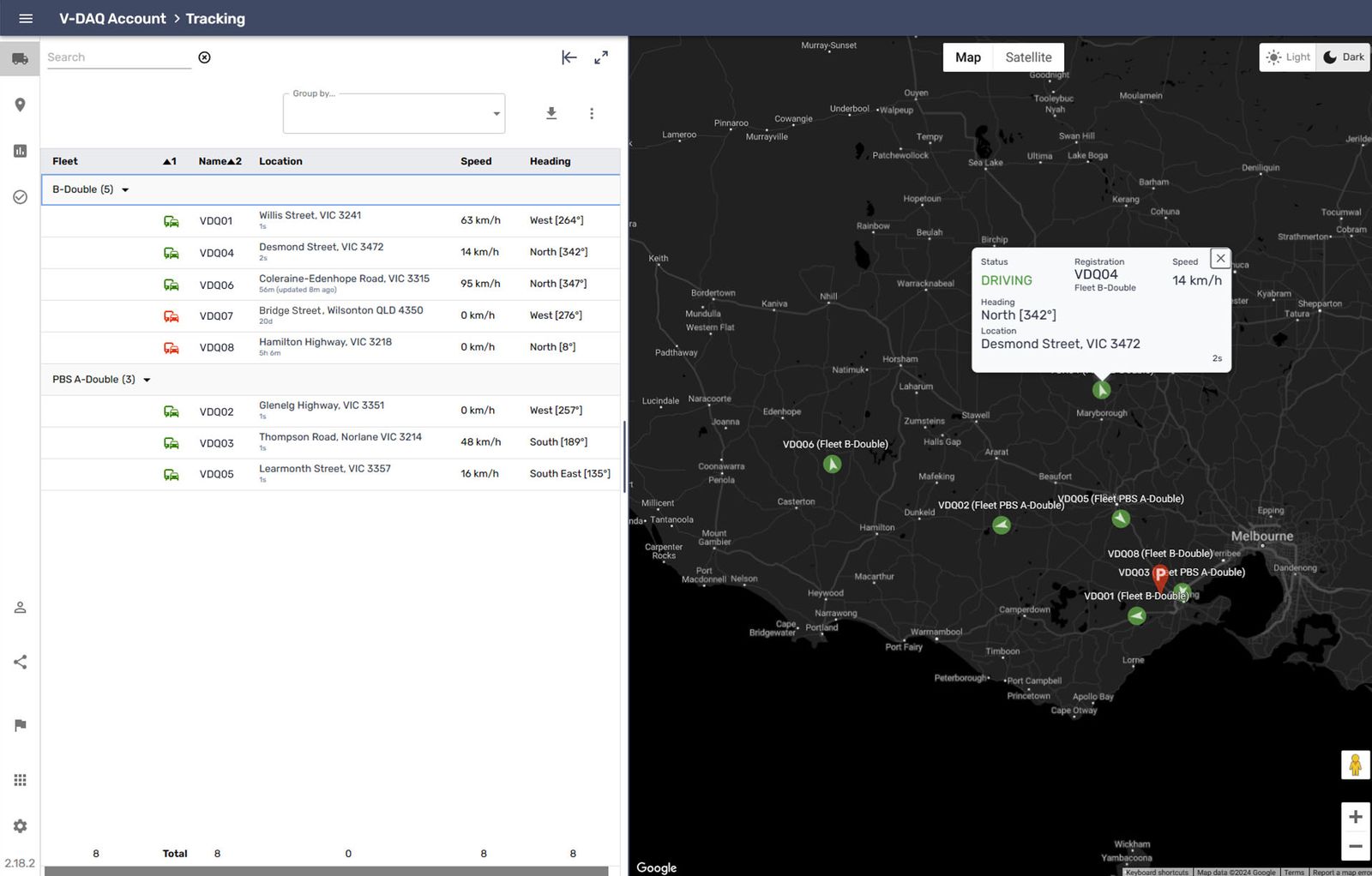Switch map to Light mode
This screenshot has height=876, width=1372.
1287,57
